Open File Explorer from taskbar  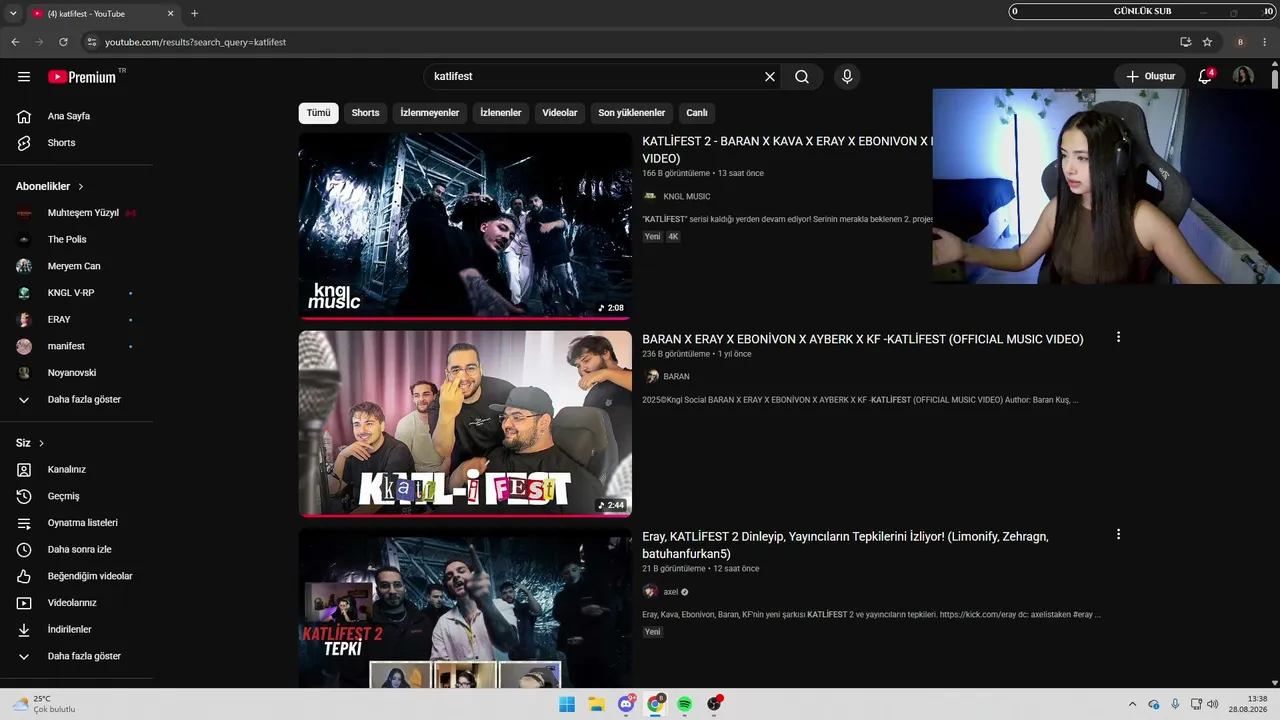coord(596,704)
